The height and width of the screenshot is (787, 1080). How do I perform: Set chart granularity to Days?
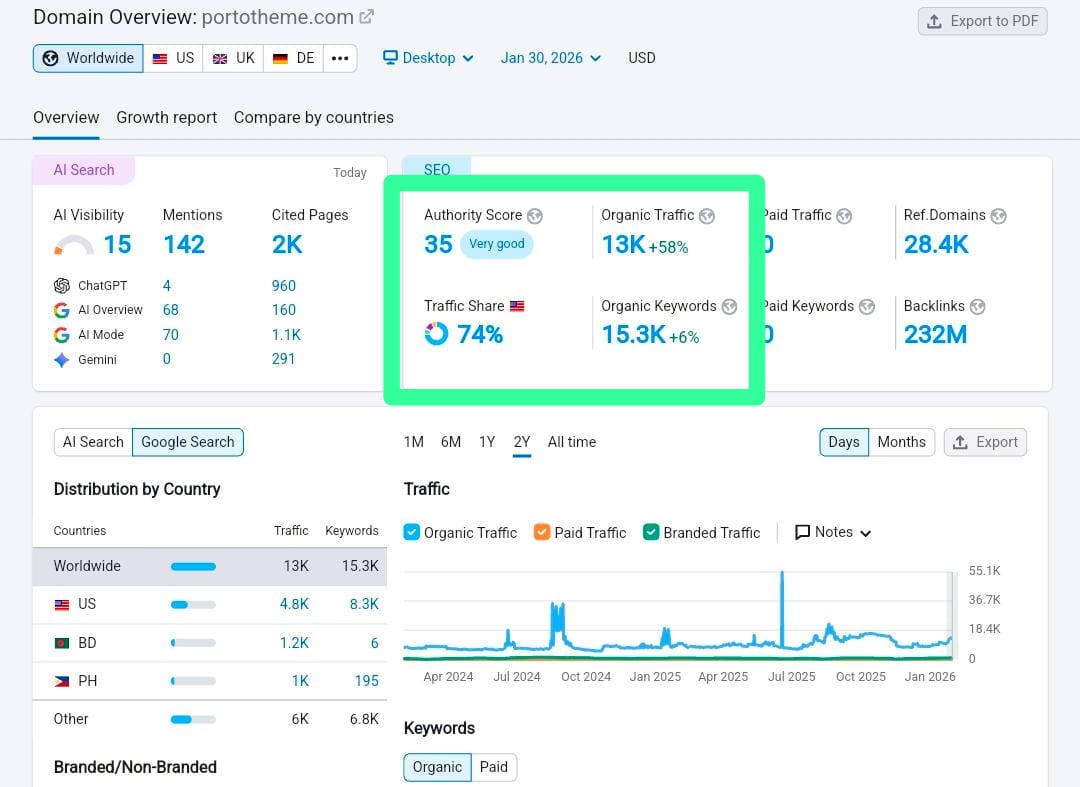[x=844, y=442]
